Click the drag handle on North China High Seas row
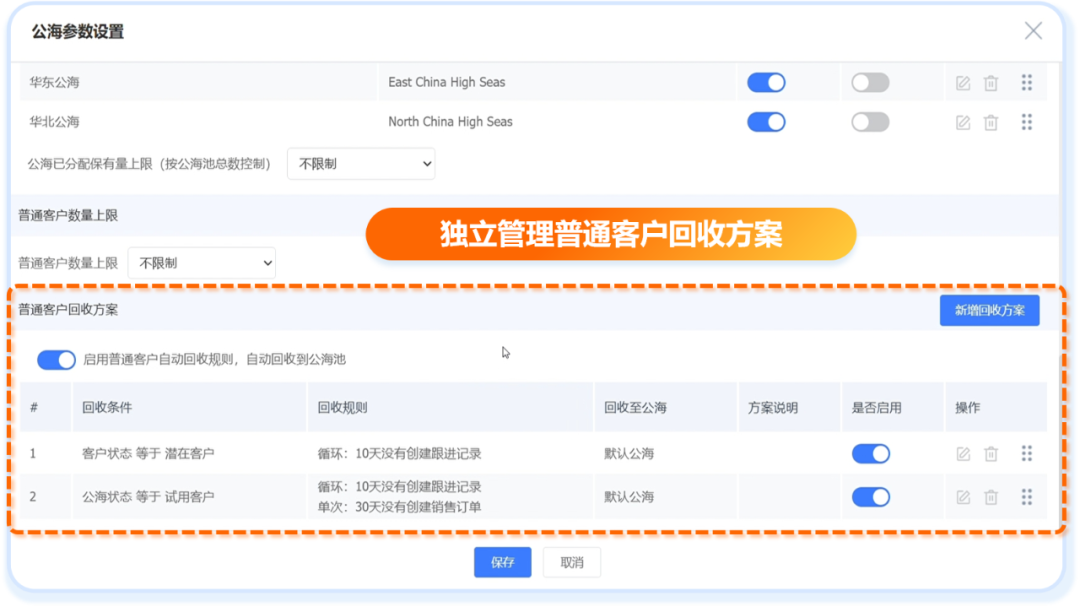Viewport: 1080px width, 607px height. coord(1027,122)
